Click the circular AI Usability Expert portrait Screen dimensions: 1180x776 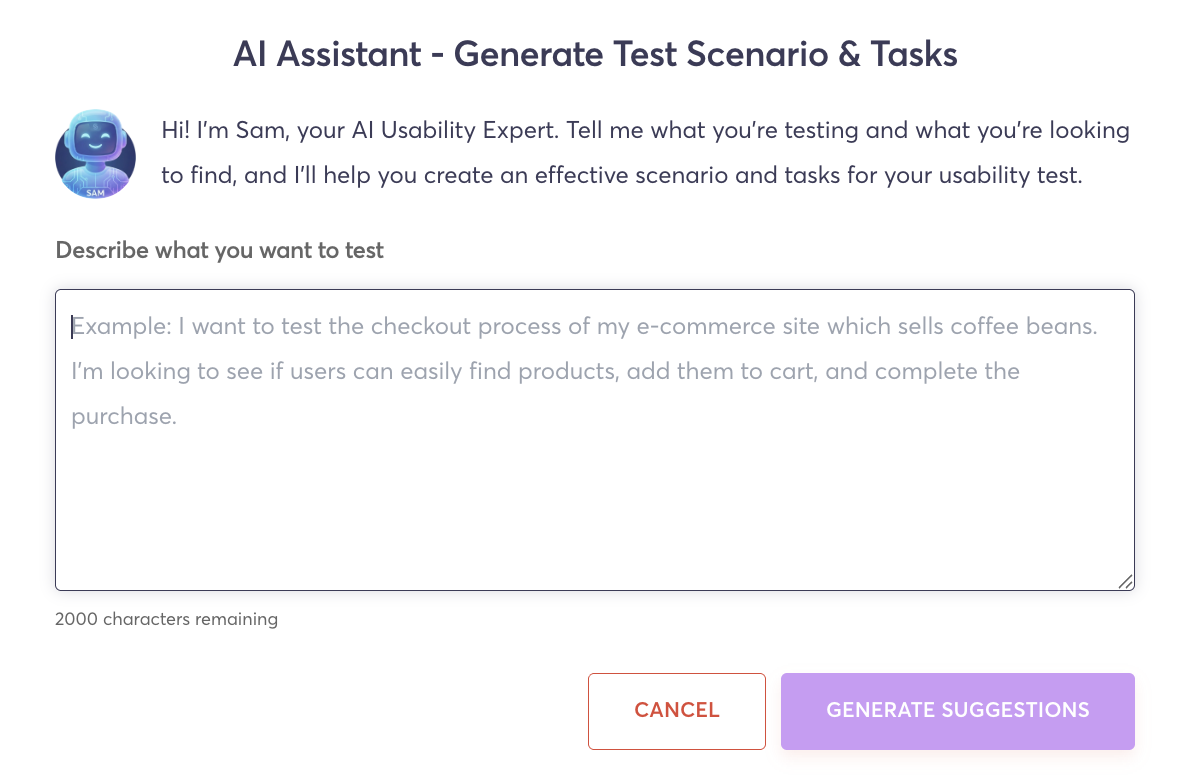point(95,153)
